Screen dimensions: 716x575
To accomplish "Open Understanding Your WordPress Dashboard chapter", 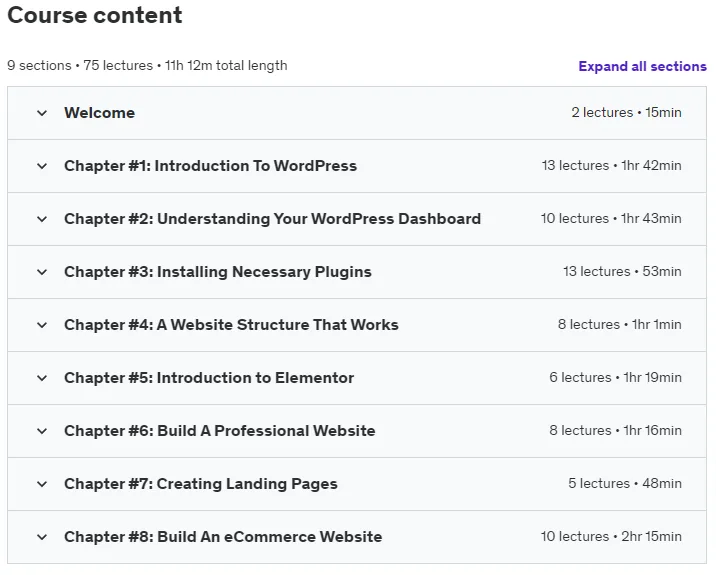I will coord(273,219).
